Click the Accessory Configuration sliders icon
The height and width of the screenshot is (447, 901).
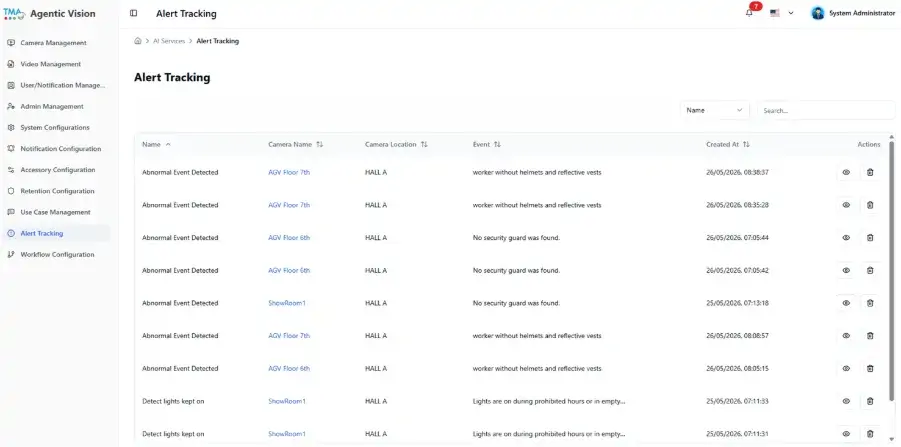10,170
